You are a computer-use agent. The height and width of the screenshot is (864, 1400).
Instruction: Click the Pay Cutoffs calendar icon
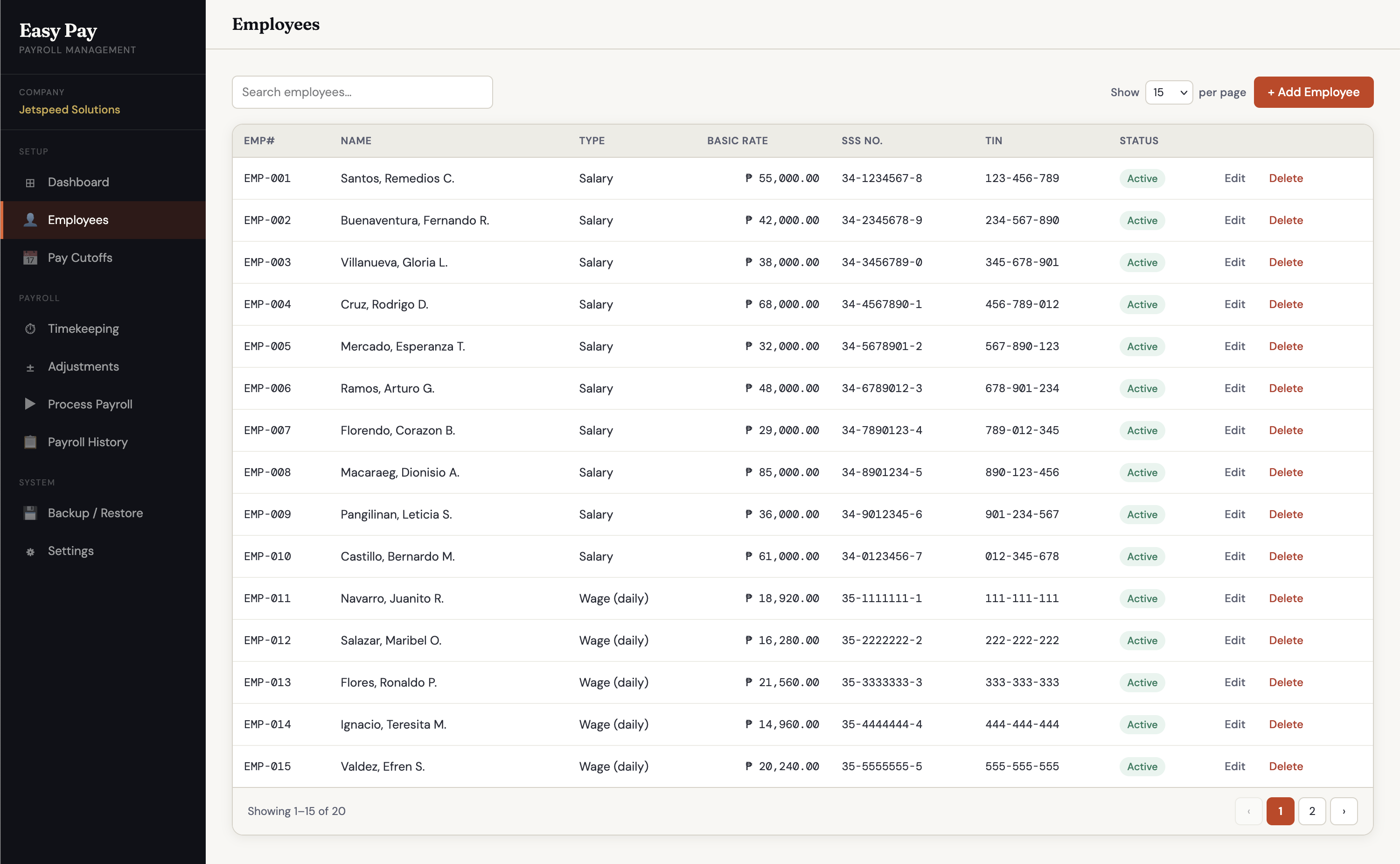coord(30,258)
